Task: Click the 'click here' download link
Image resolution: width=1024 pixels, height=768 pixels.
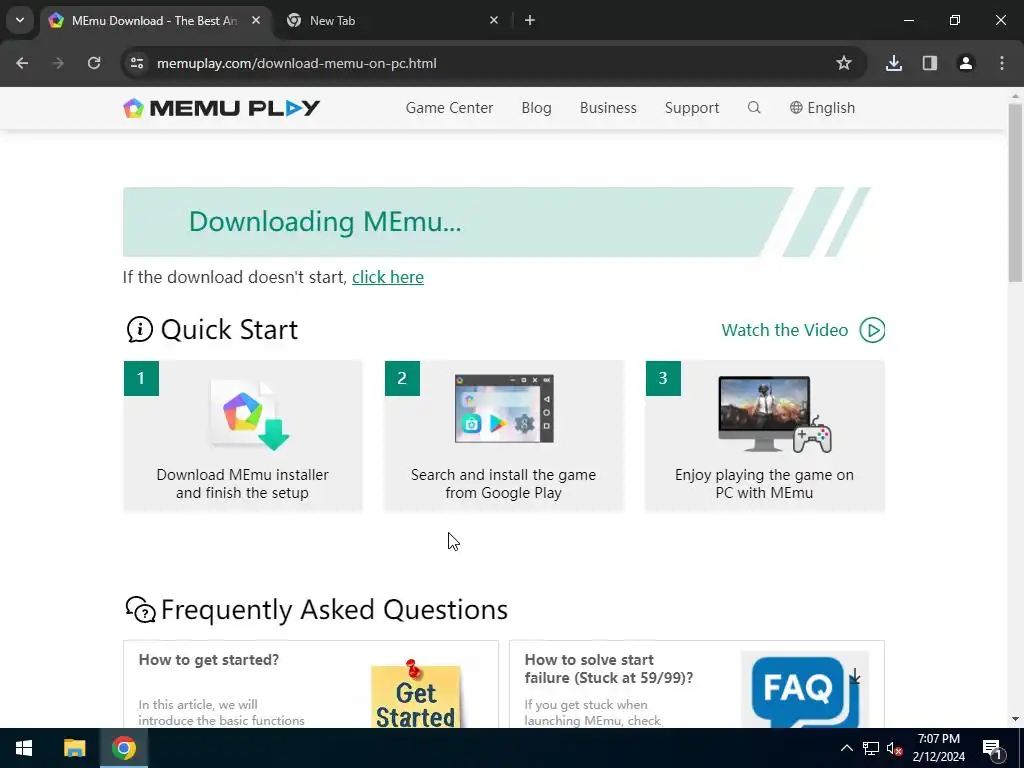Action: pos(388,278)
